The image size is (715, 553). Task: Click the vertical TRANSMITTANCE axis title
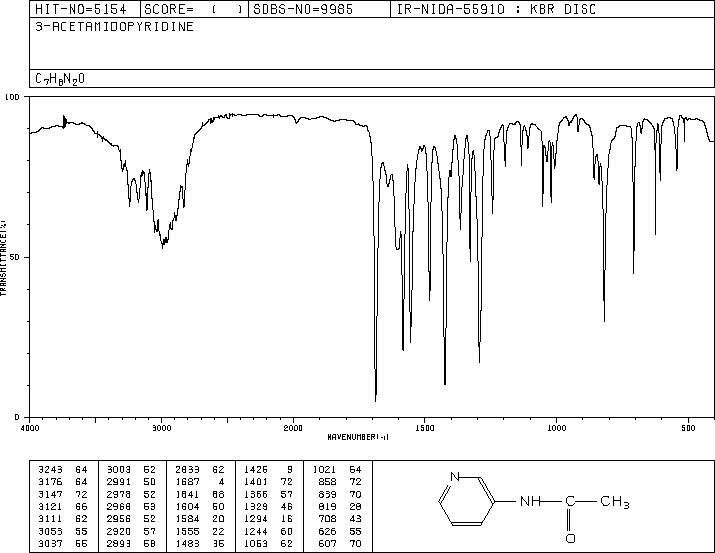(x=4, y=258)
